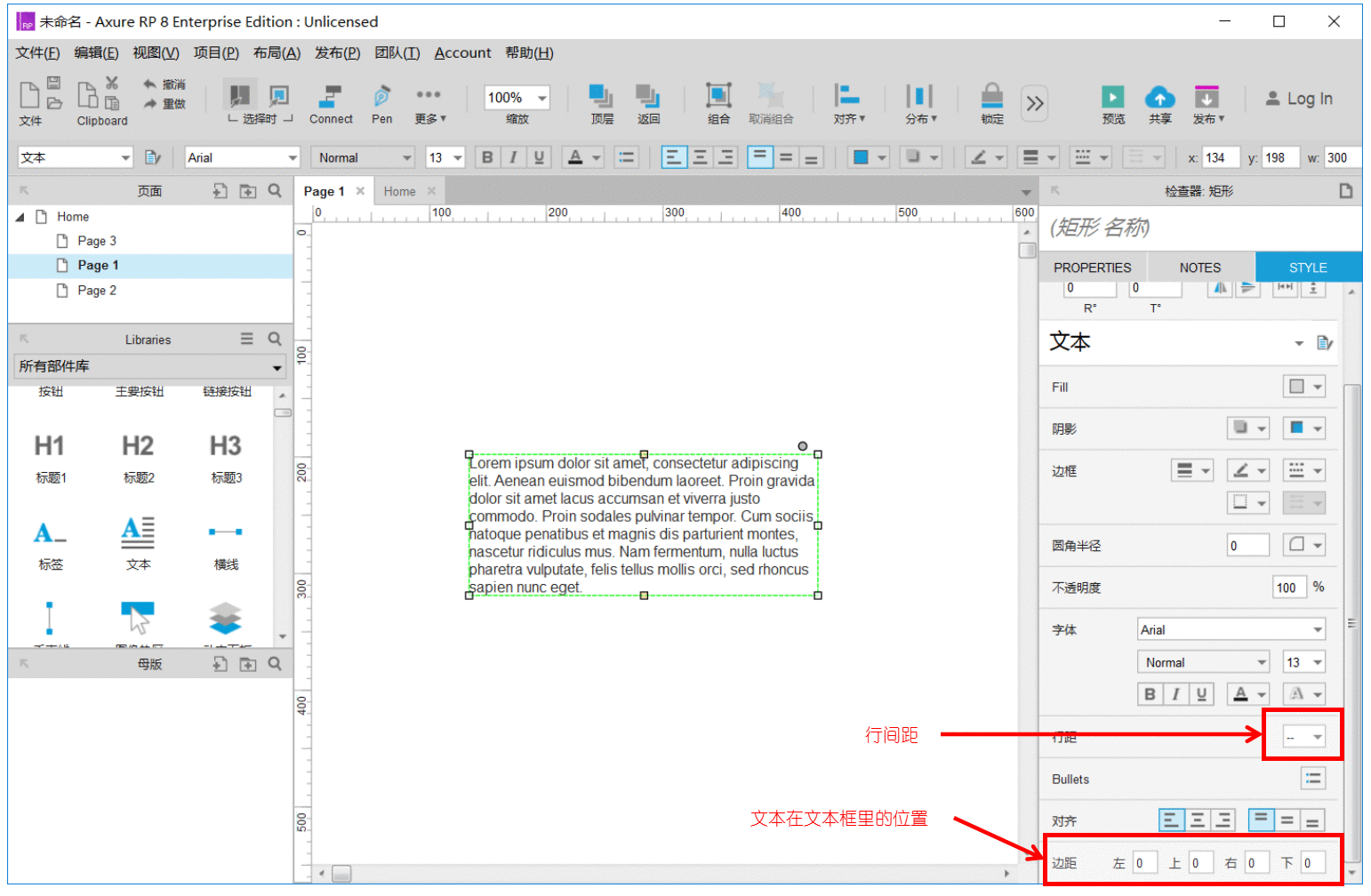Open the 帮助(H) menu
The height and width of the screenshot is (896, 1371).
tap(529, 53)
